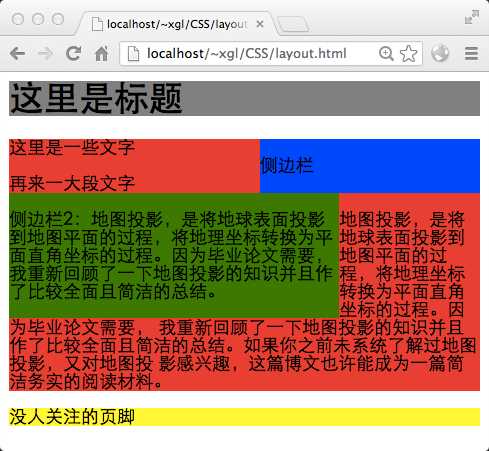The width and height of the screenshot is (489, 451).
Task: Click the globe extension icon
Action: click(x=440, y=53)
